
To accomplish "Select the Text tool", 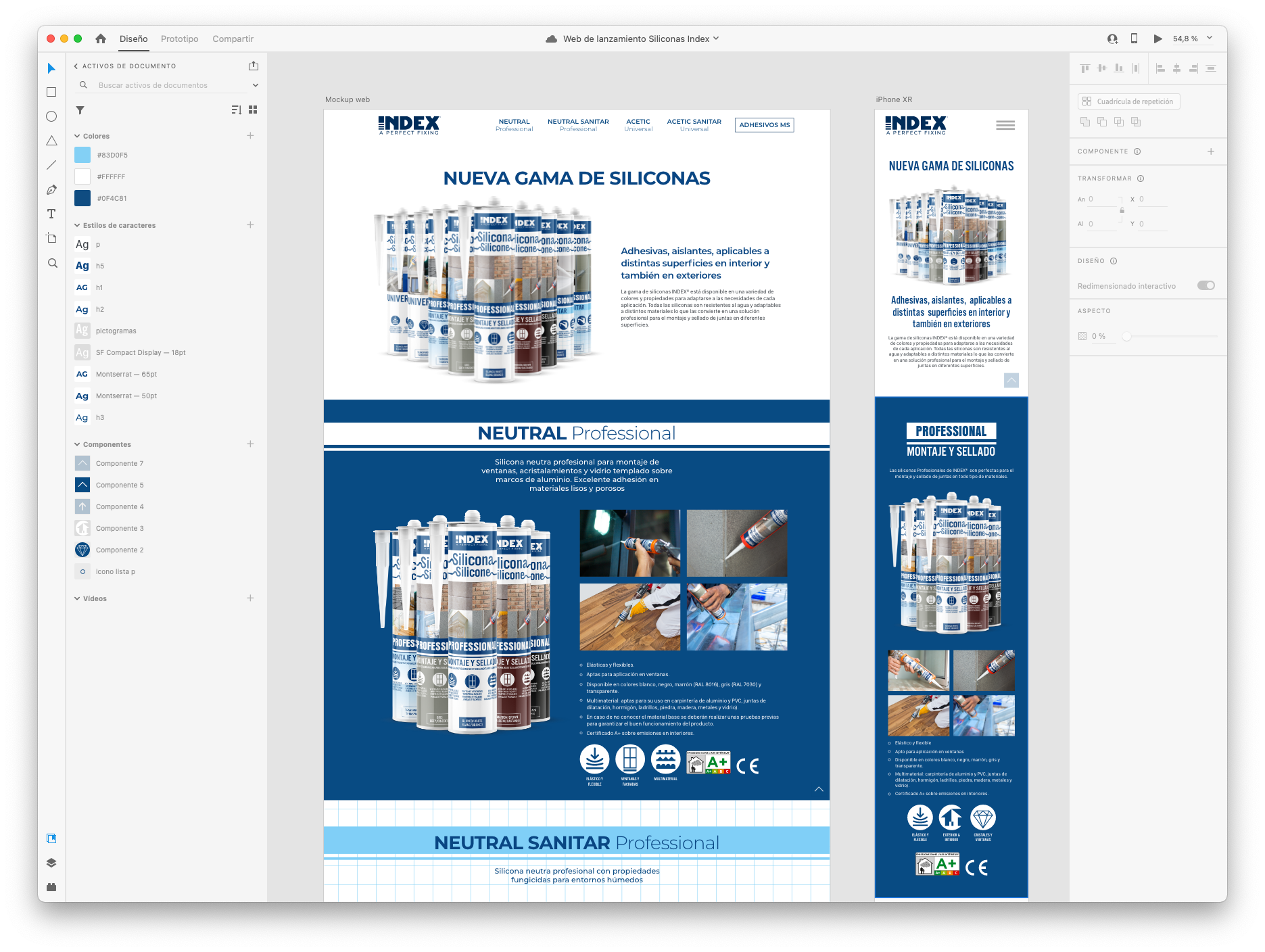I will coord(51,214).
